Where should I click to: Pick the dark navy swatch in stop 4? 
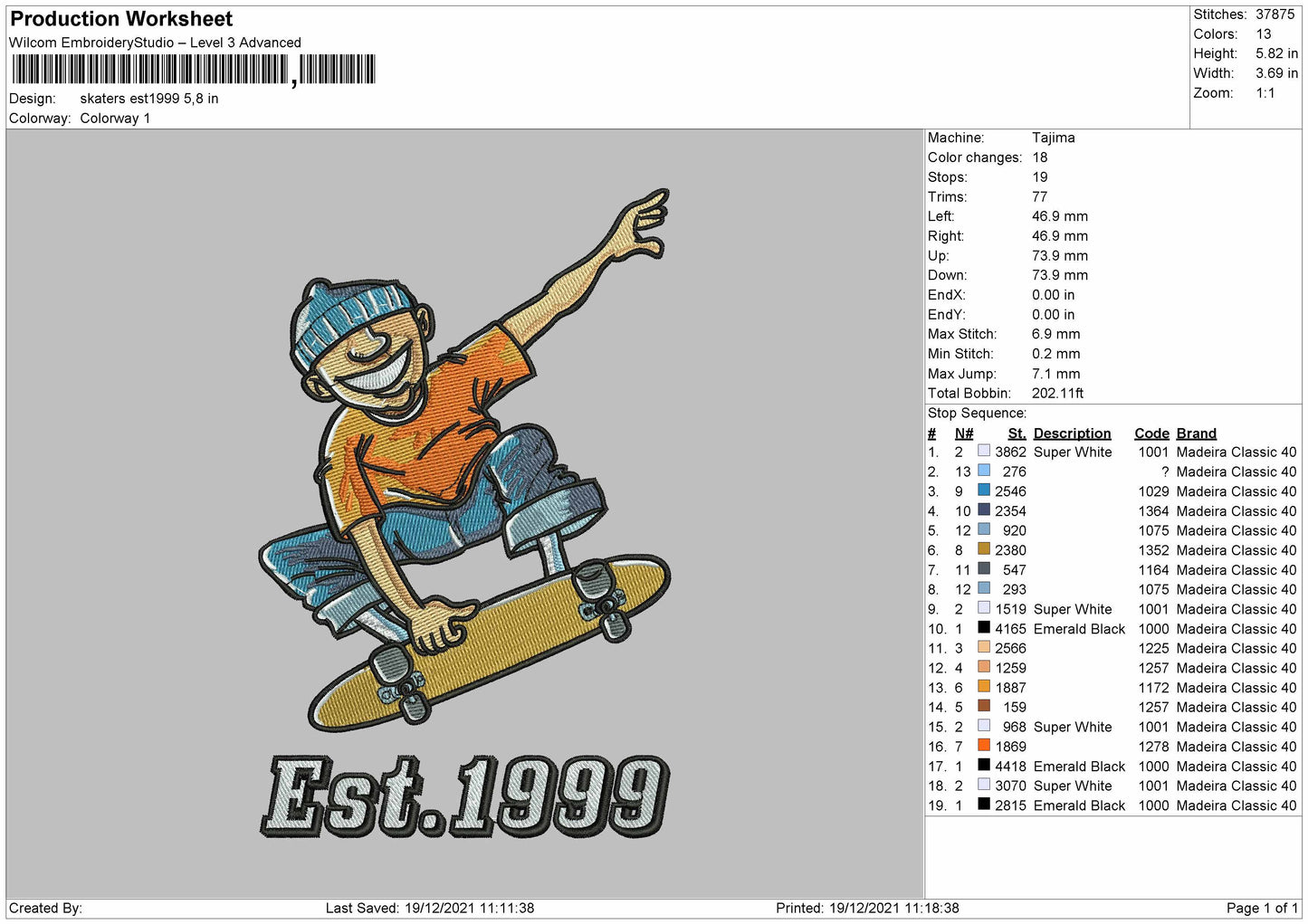coord(984,510)
